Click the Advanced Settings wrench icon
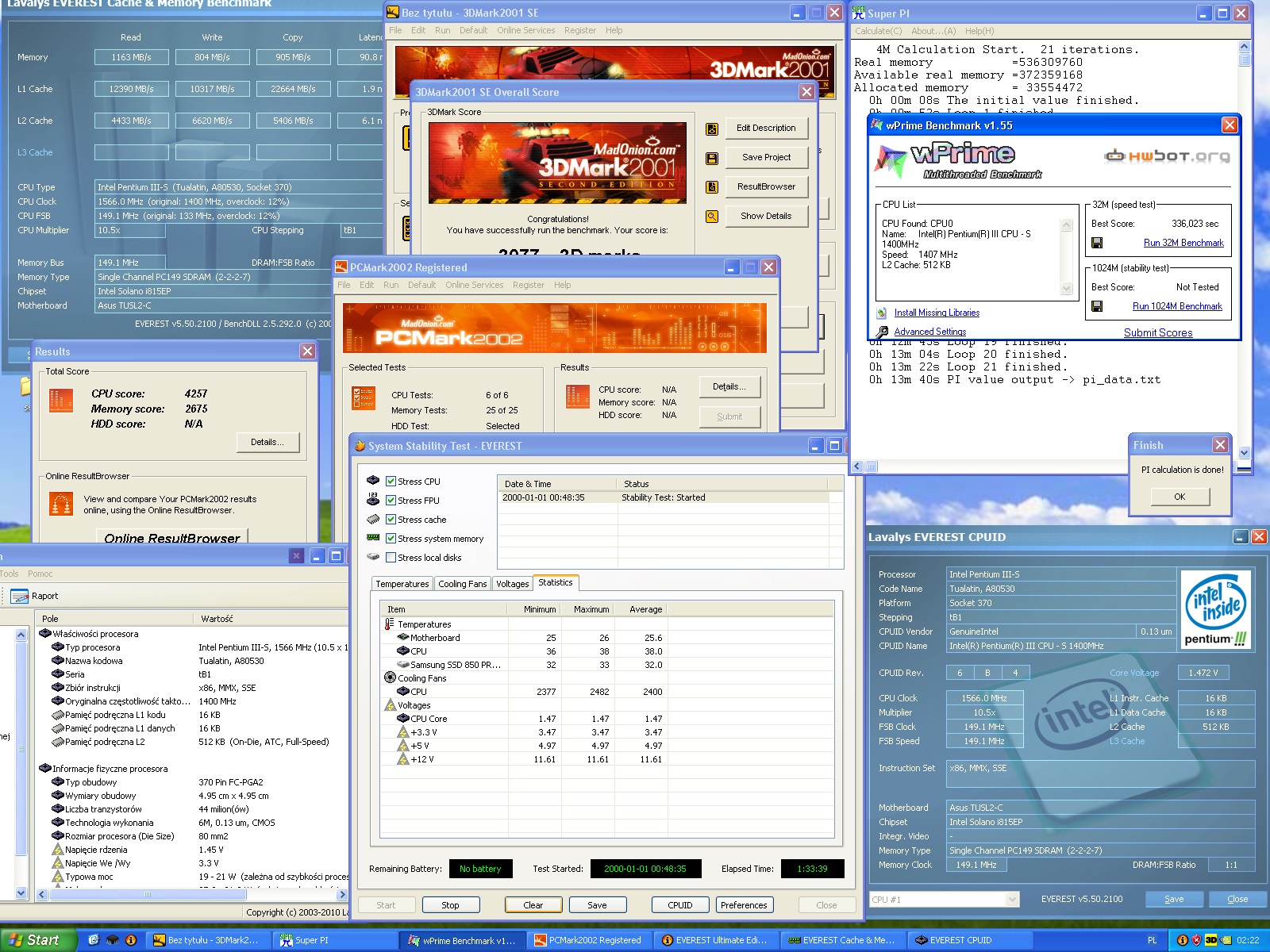This screenshot has height=952, width=1270. [x=882, y=332]
